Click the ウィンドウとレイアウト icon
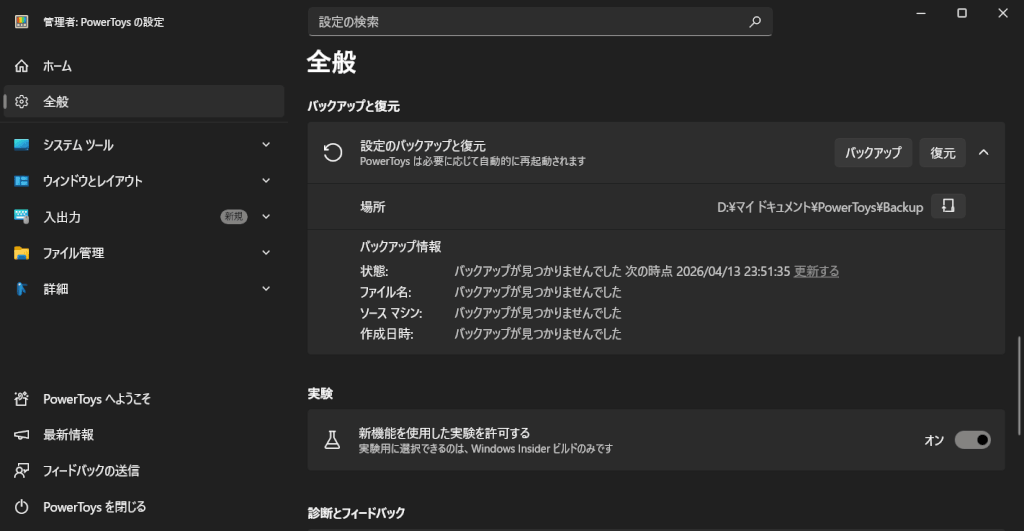 [x=22, y=181]
